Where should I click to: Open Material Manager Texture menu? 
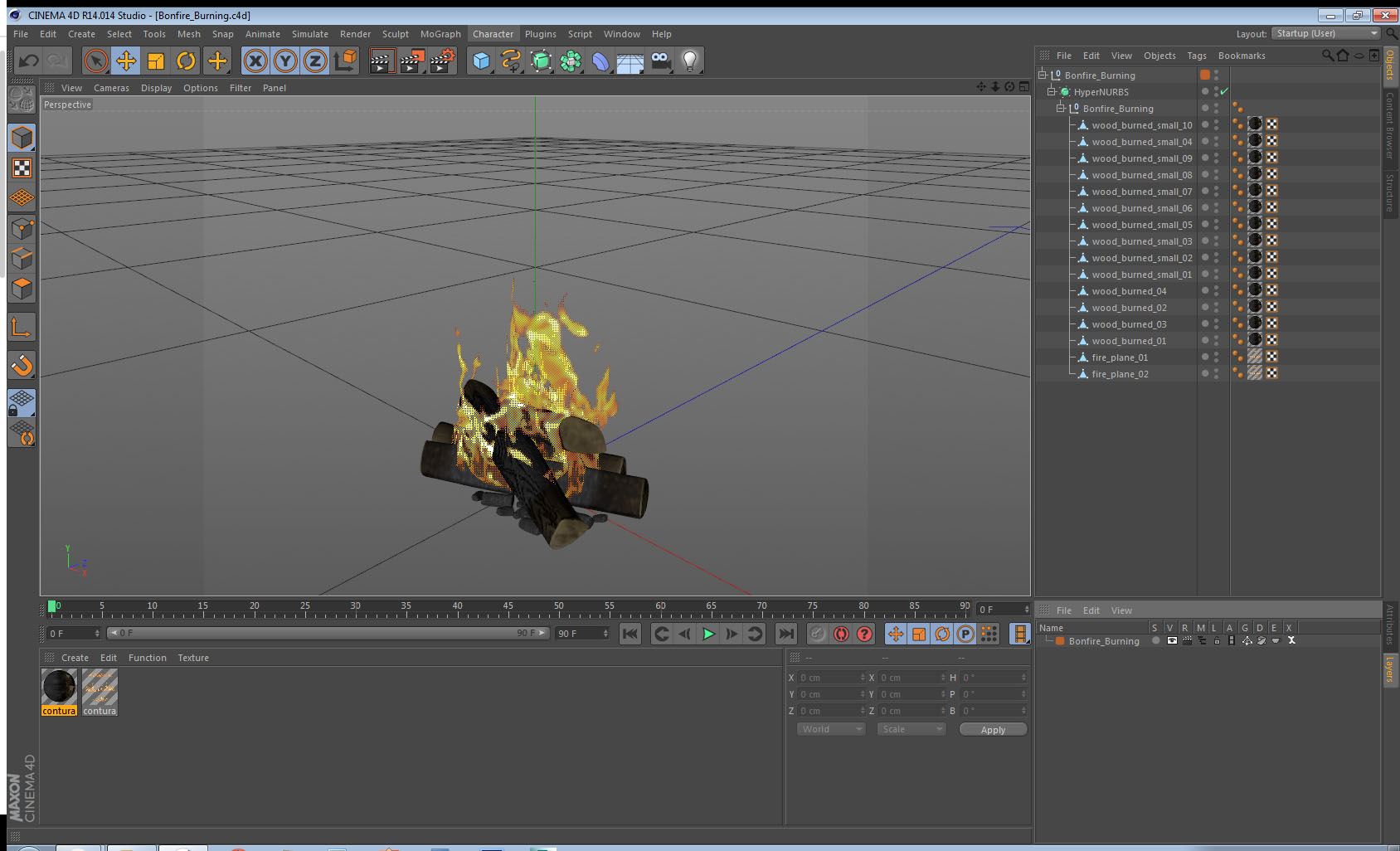tap(193, 658)
